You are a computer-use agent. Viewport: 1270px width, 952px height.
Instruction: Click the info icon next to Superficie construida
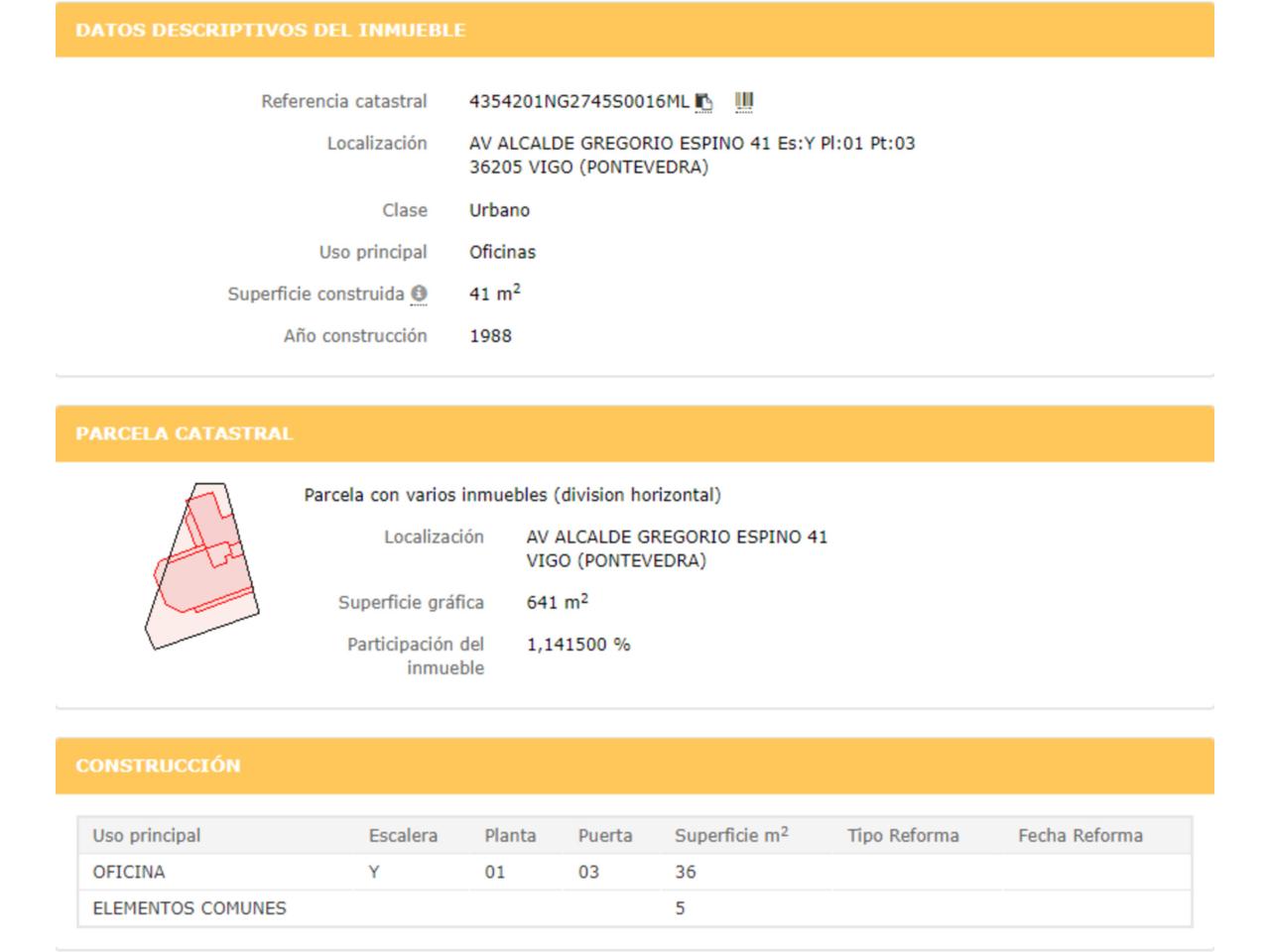point(419,295)
